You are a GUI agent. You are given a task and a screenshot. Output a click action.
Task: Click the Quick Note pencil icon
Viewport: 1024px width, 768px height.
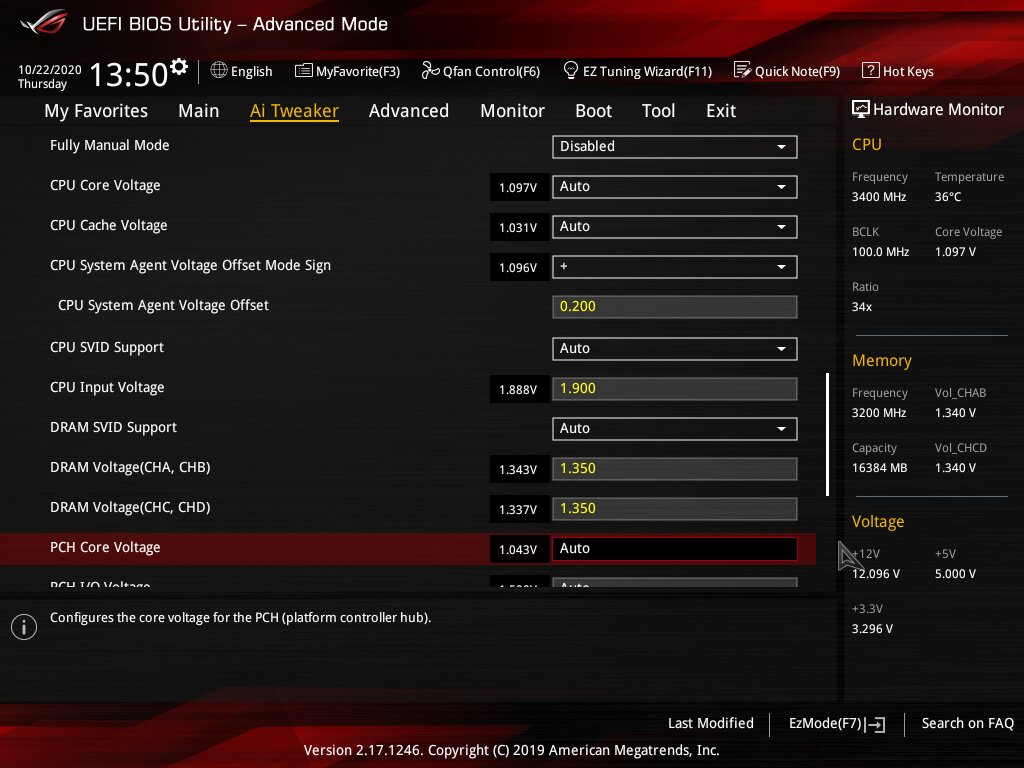743,70
